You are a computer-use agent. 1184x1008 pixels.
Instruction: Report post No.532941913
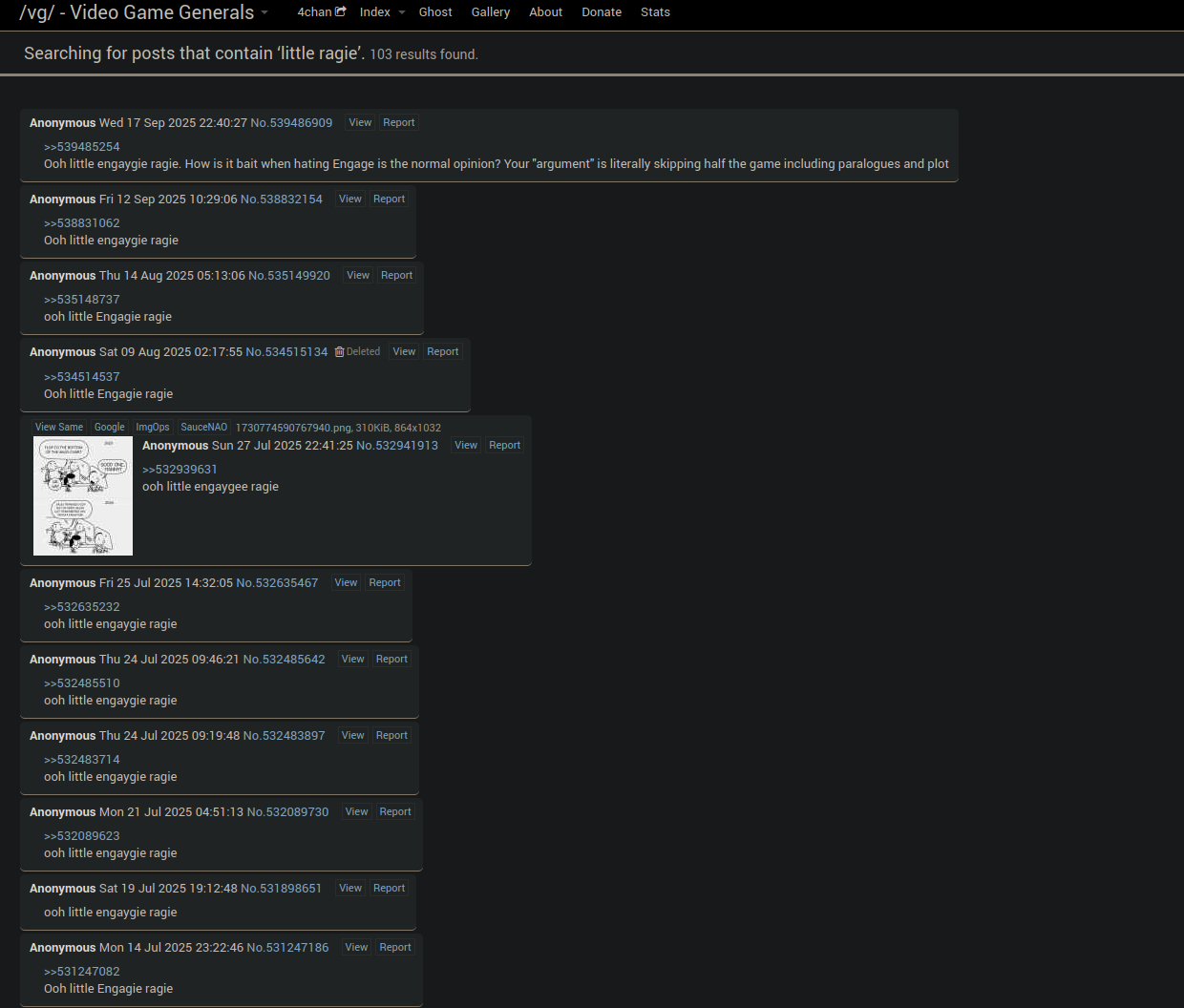505,445
